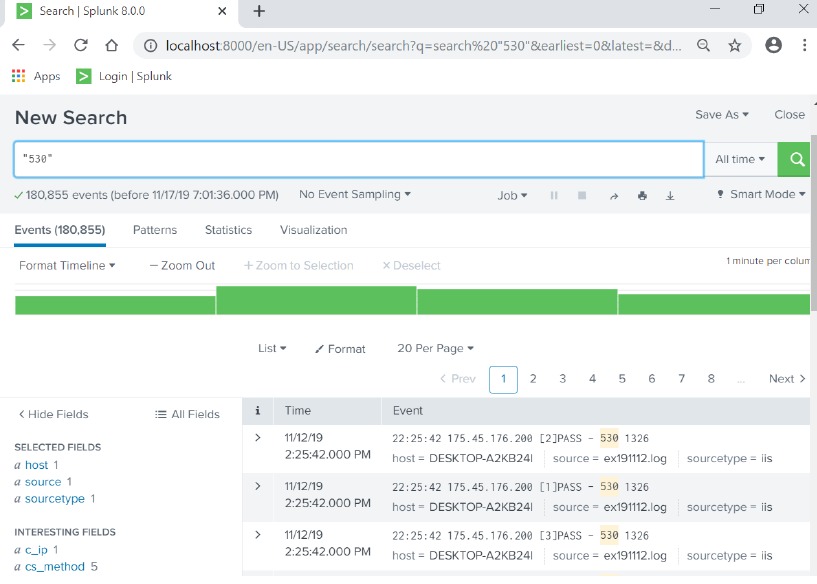Open the Format Timeline dropdown
Viewport: 817px width, 584px height.
[67, 266]
